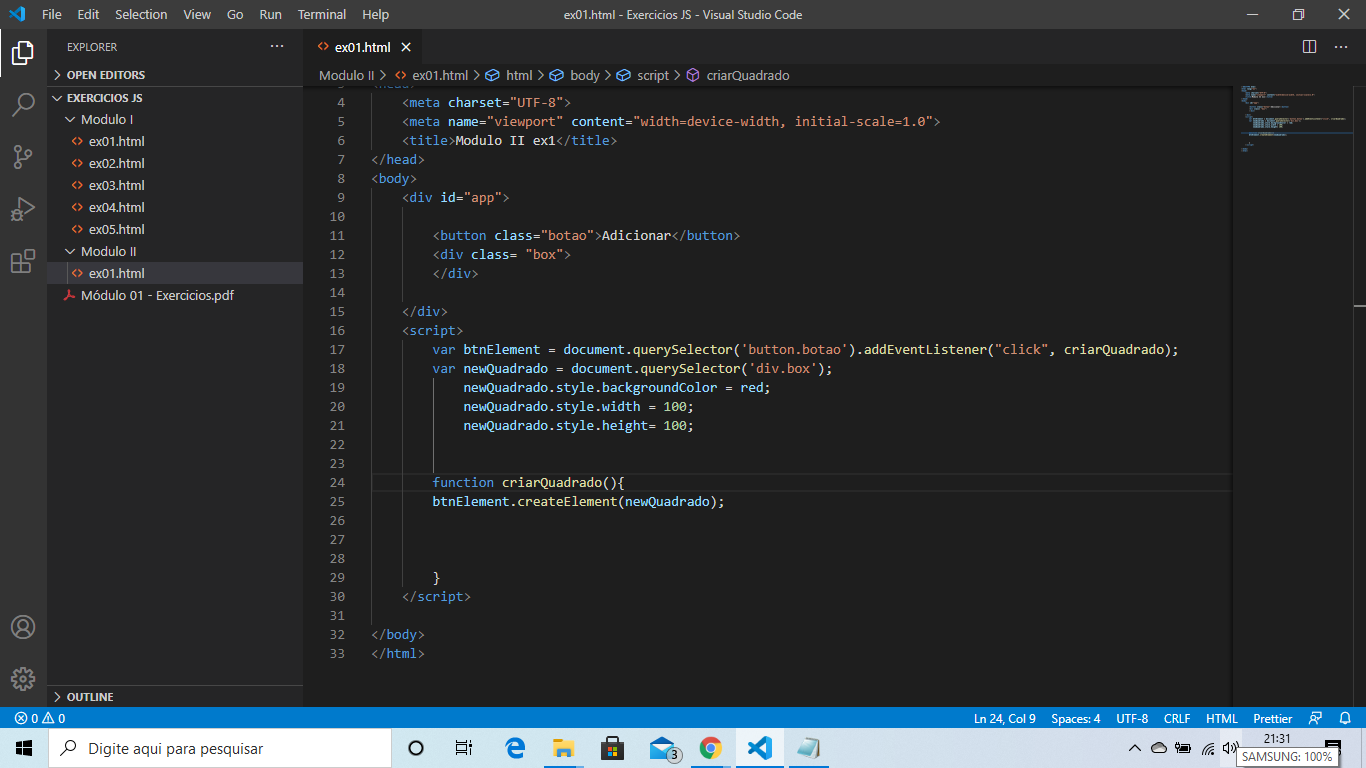This screenshot has width=1366, height=768.
Task: Collapse the Modulo I folder
Action: pyautogui.click(x=175, y=119)
